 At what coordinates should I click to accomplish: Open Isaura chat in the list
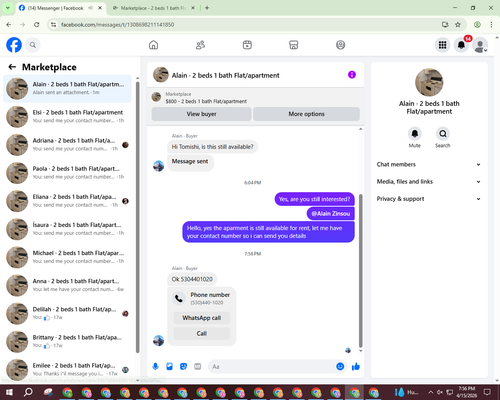click(x=68, y=229)
